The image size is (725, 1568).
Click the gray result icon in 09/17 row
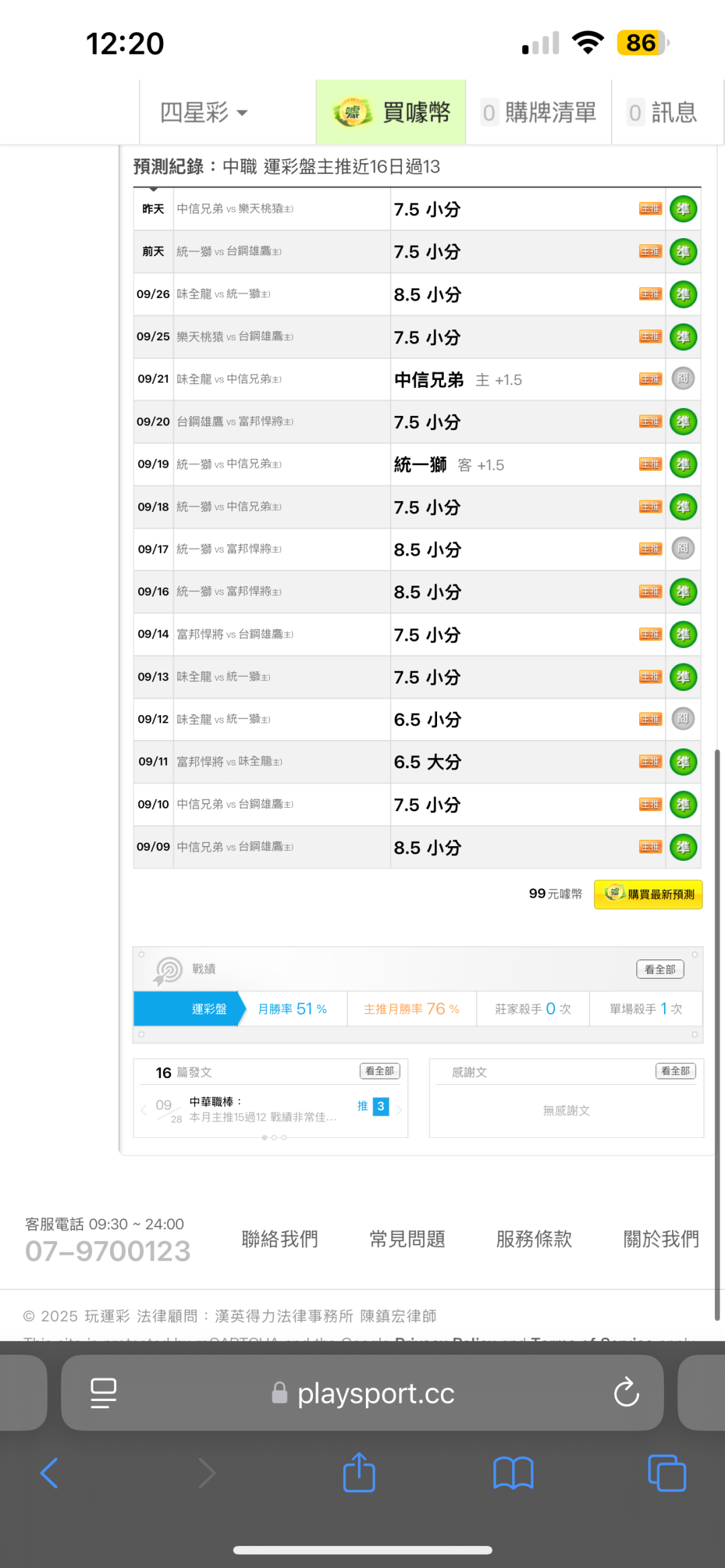(x=683, y=548)
